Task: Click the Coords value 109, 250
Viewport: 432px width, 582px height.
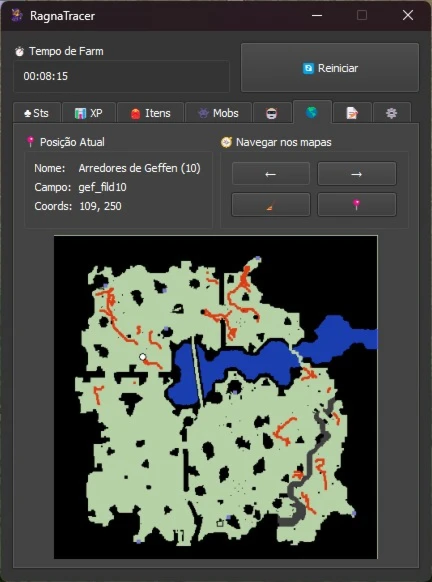Action: pos(100,206)
